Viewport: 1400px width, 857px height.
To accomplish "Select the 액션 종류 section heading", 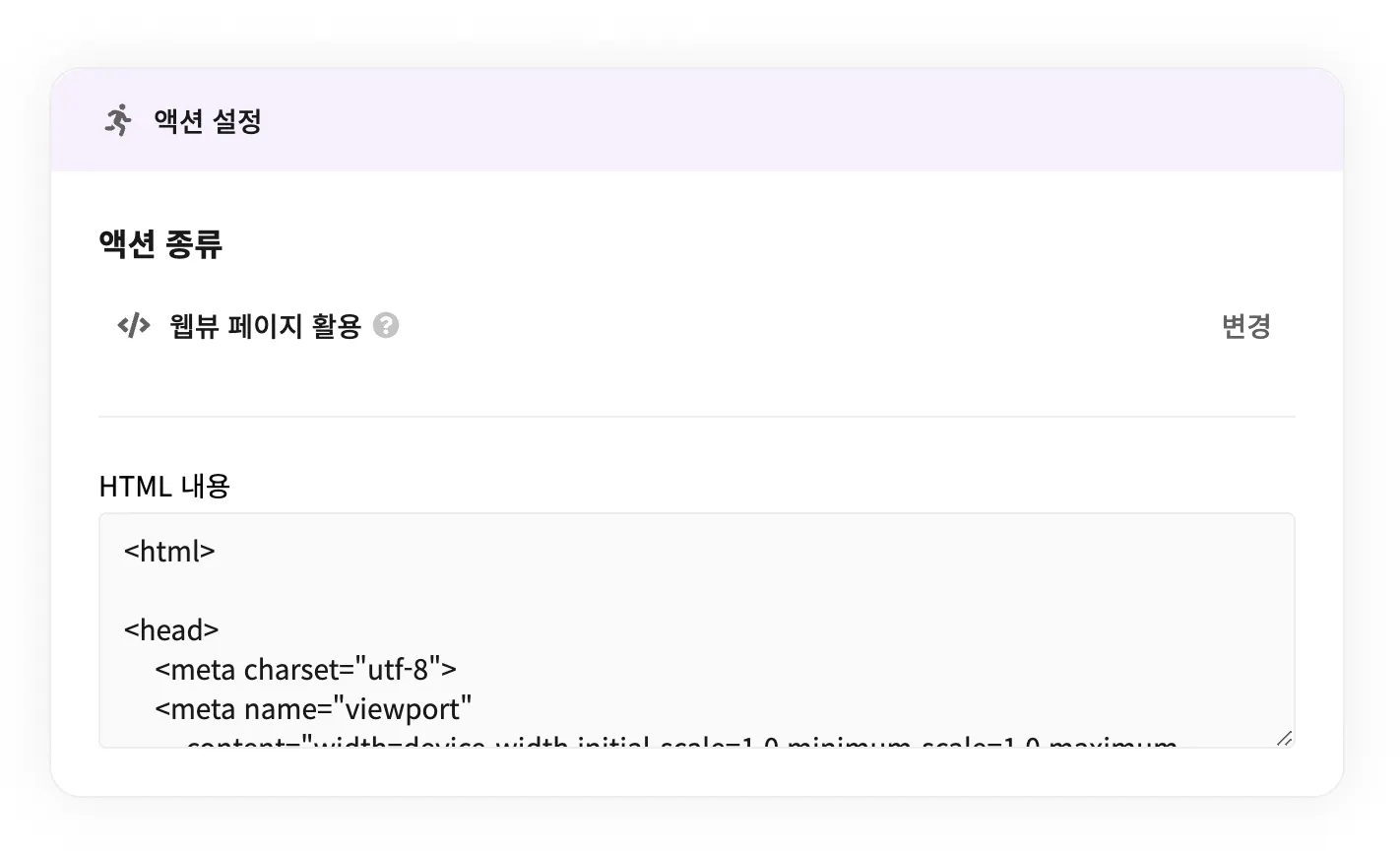I will (160, 243).
